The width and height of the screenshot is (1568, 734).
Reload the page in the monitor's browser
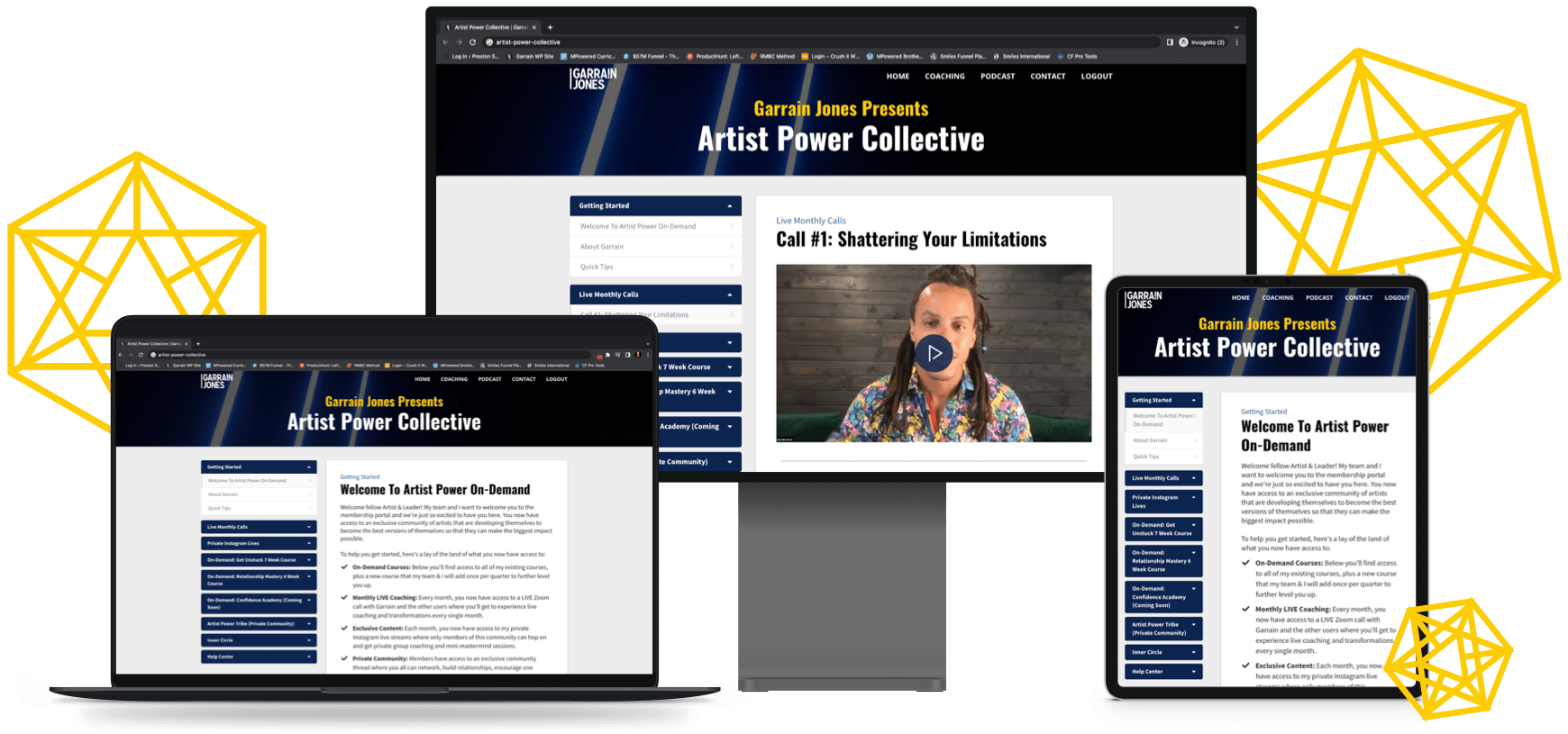coord(472,42)
